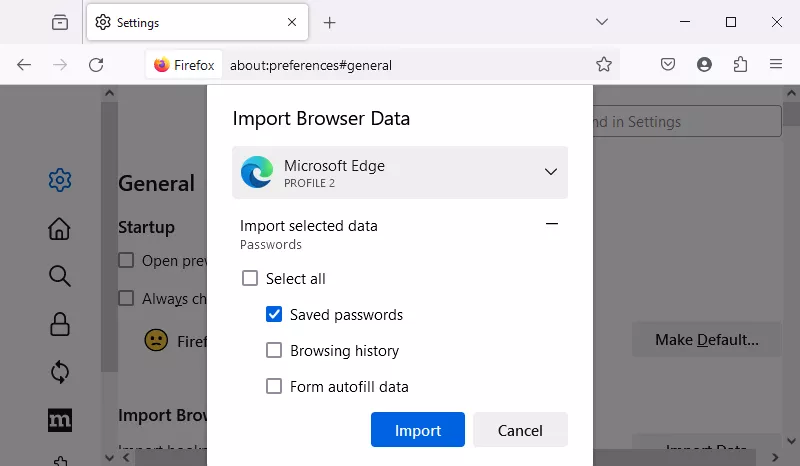Click the blue Import button
The height and width of the screenshot is (466, 800).
coord(418,430)
